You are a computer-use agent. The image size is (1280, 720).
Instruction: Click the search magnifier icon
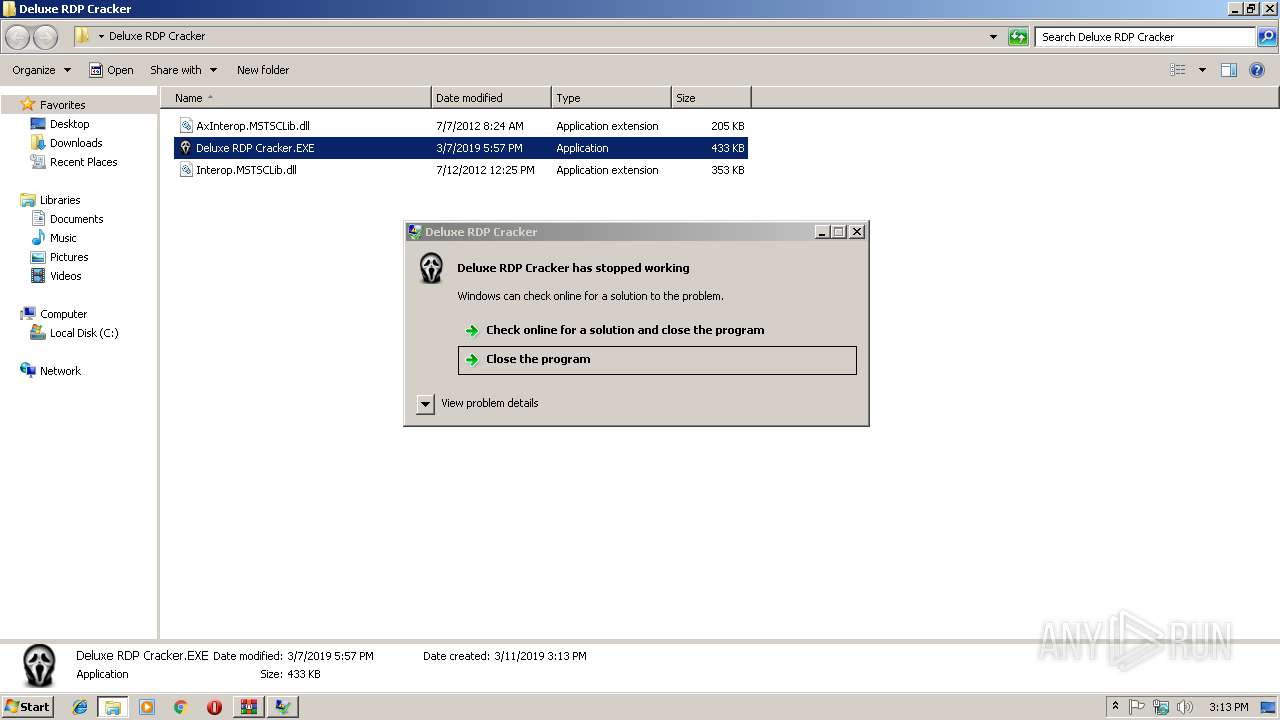1267,37
